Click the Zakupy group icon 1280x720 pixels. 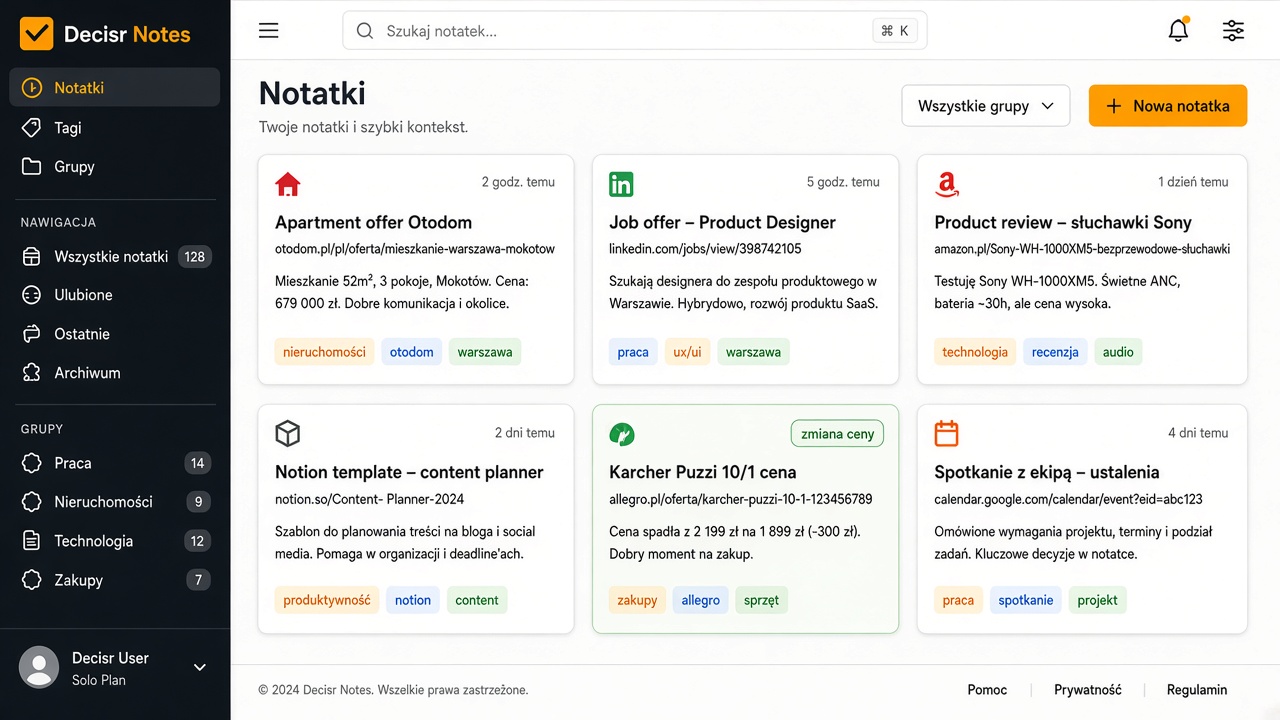(32, 580)
